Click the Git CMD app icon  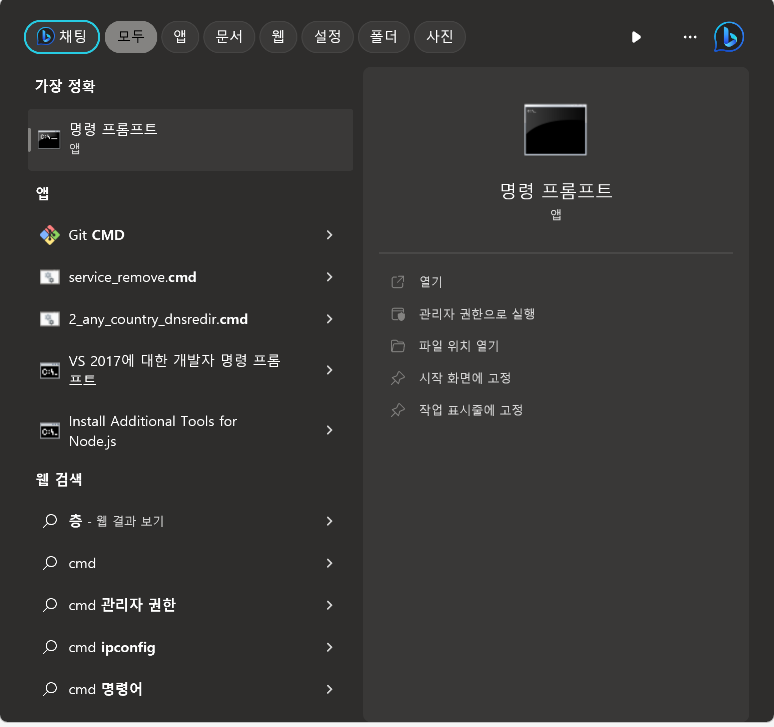[50, 235]
